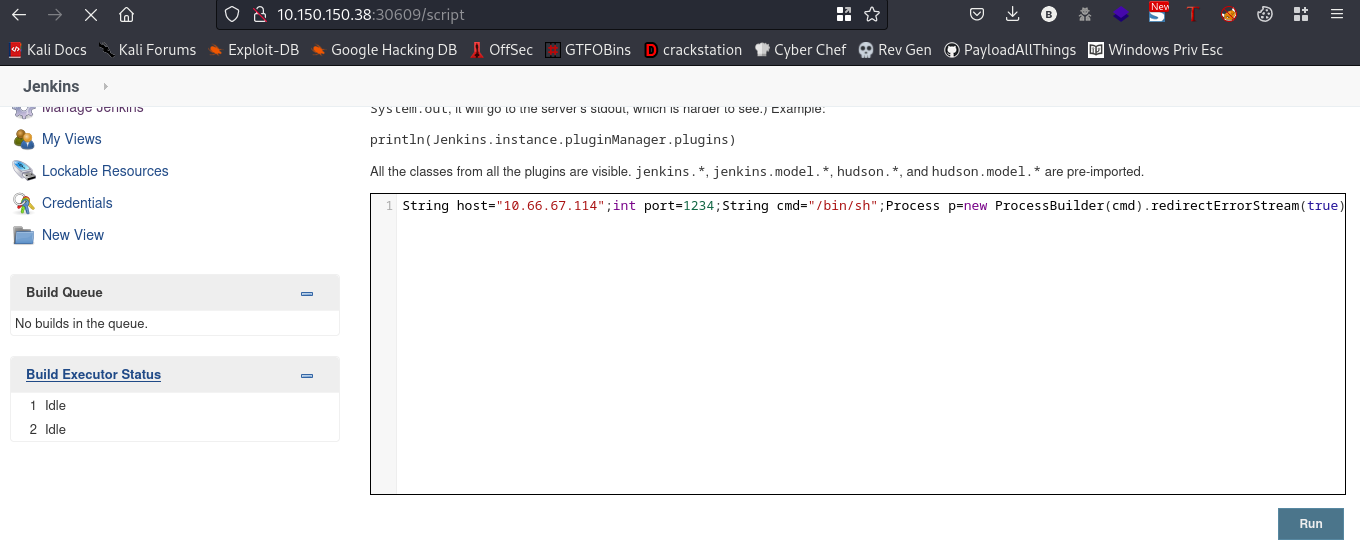
Task: Stop loading the page
Action: (91, 15)
